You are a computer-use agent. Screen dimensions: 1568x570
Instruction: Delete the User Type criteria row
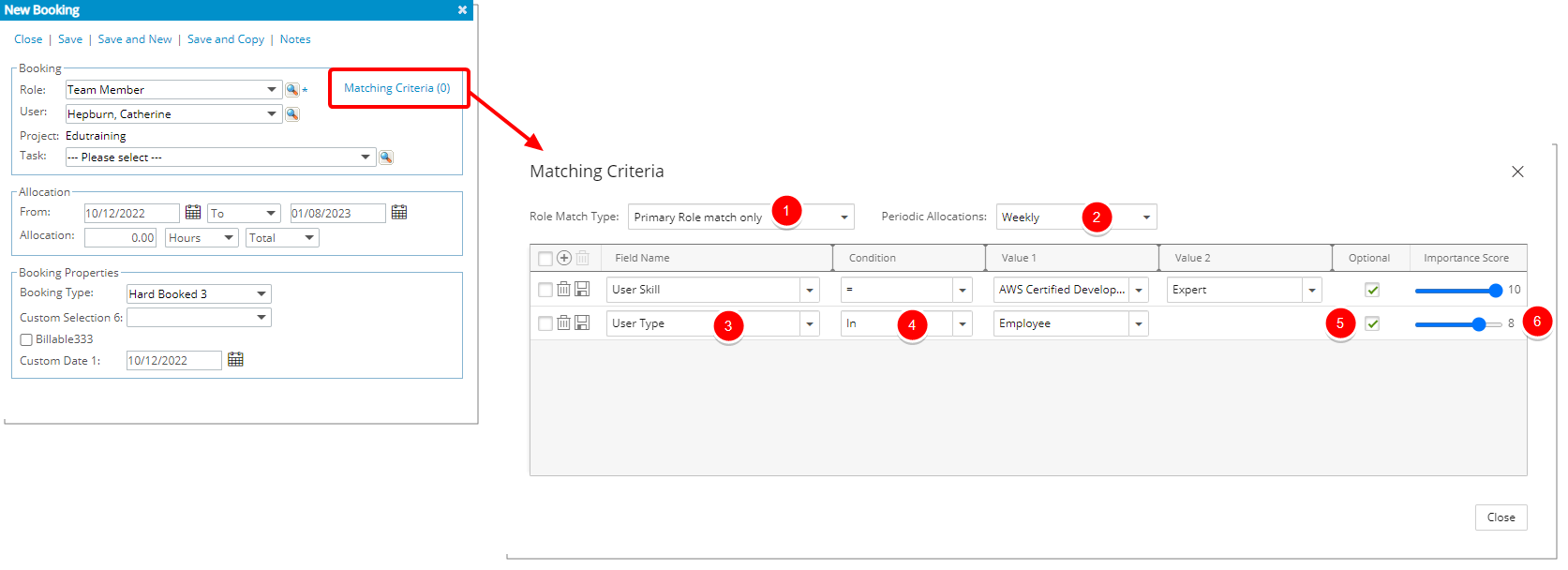click(564, 323)
